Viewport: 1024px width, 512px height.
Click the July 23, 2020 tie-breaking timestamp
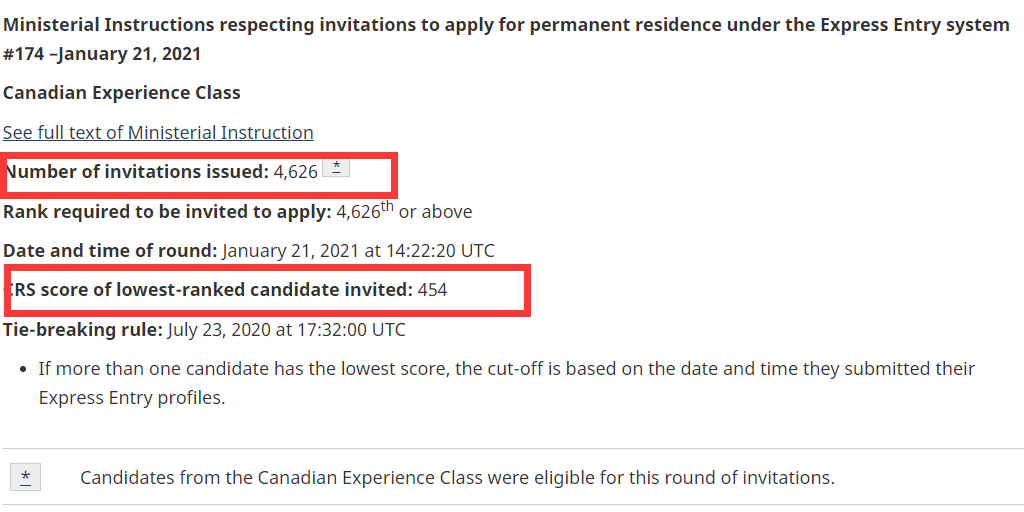point(286,329)
